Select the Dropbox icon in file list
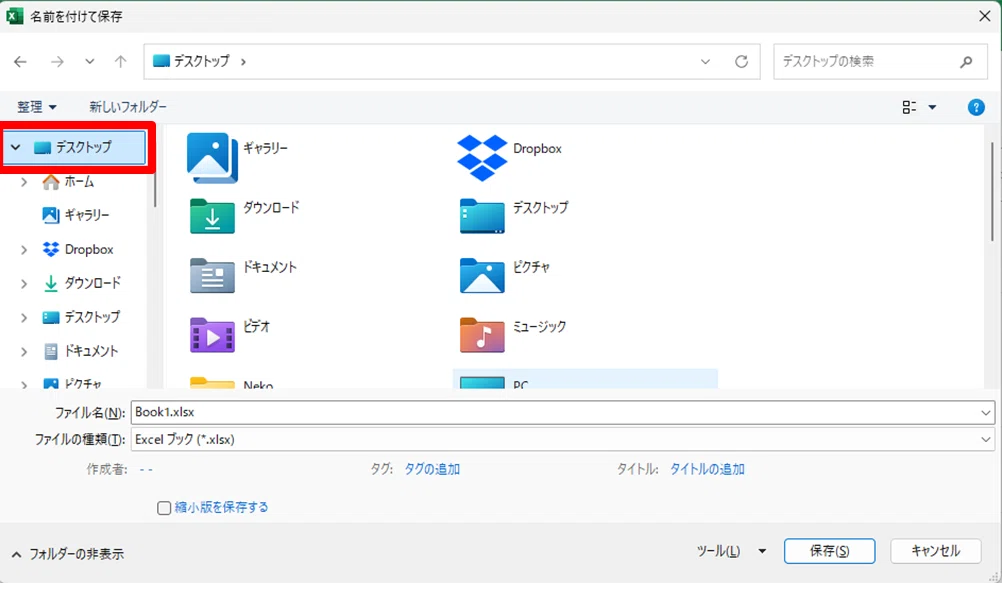The image size is (1002, 590). click(482, 157)
